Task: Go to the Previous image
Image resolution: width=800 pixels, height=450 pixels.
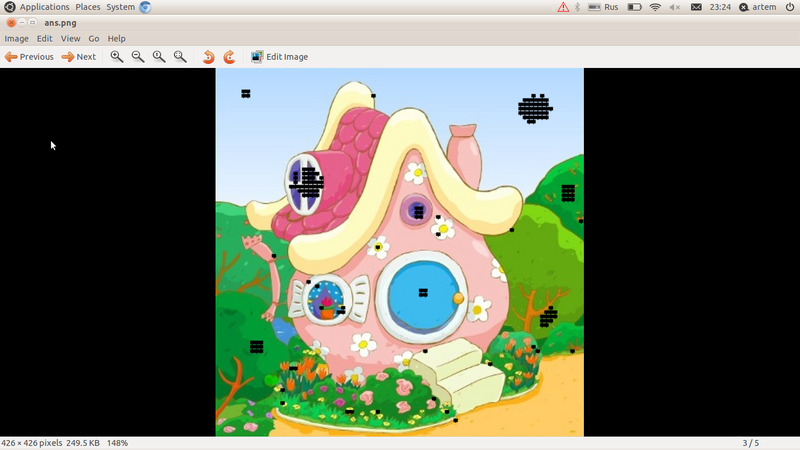Action: pos(29,57)
